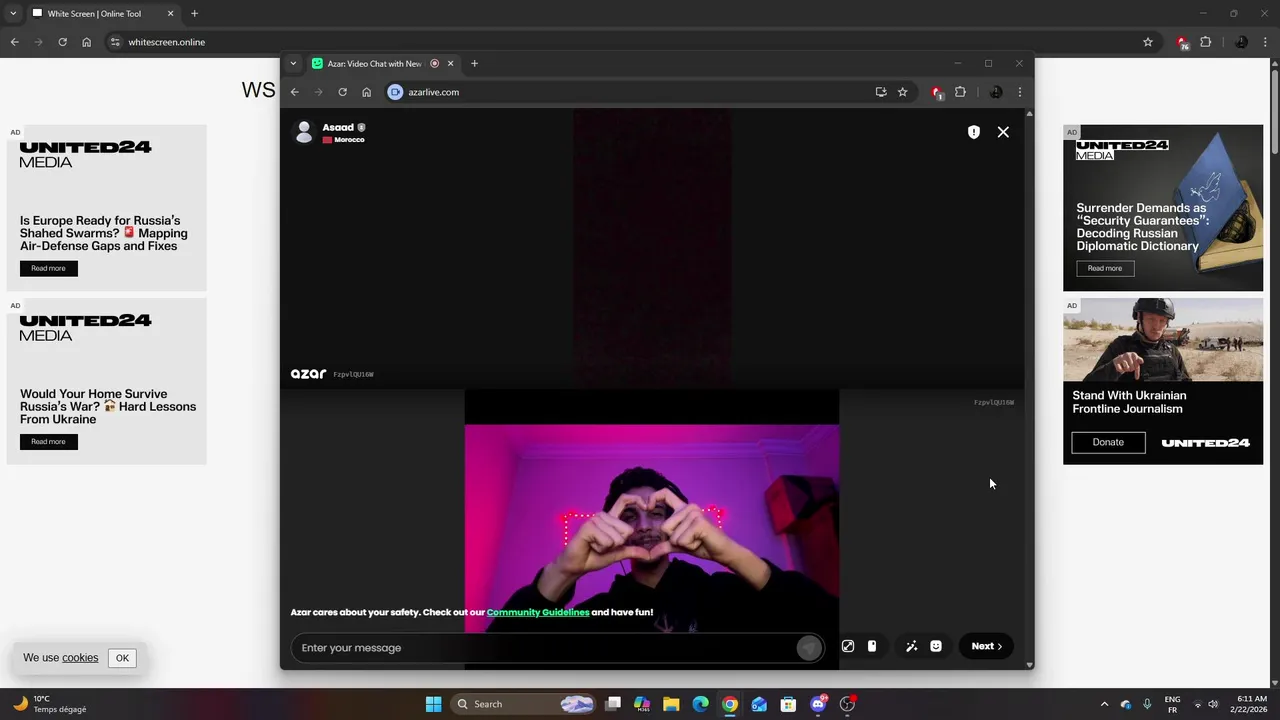Close the White Screen tab
The height and width of the screenshot is (720, 1280).
pyautogui.click(x=170, y=14)
